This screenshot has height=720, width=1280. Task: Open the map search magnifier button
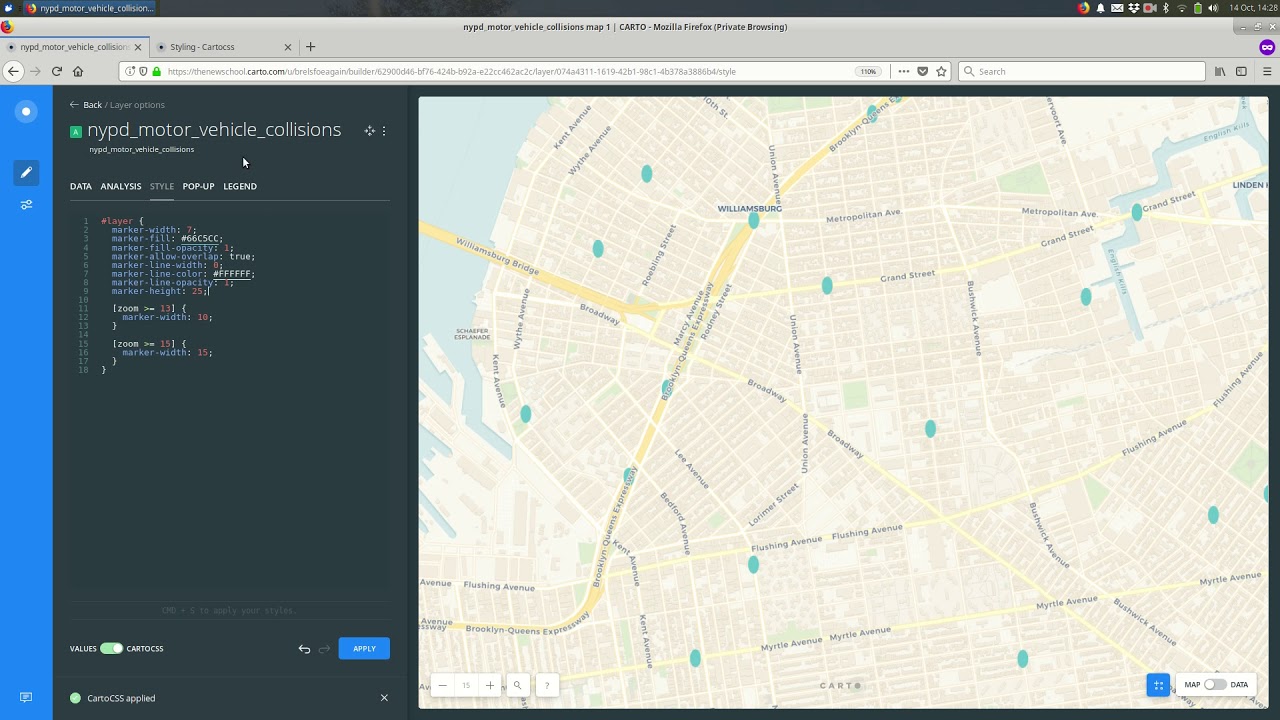click(517, 685)
